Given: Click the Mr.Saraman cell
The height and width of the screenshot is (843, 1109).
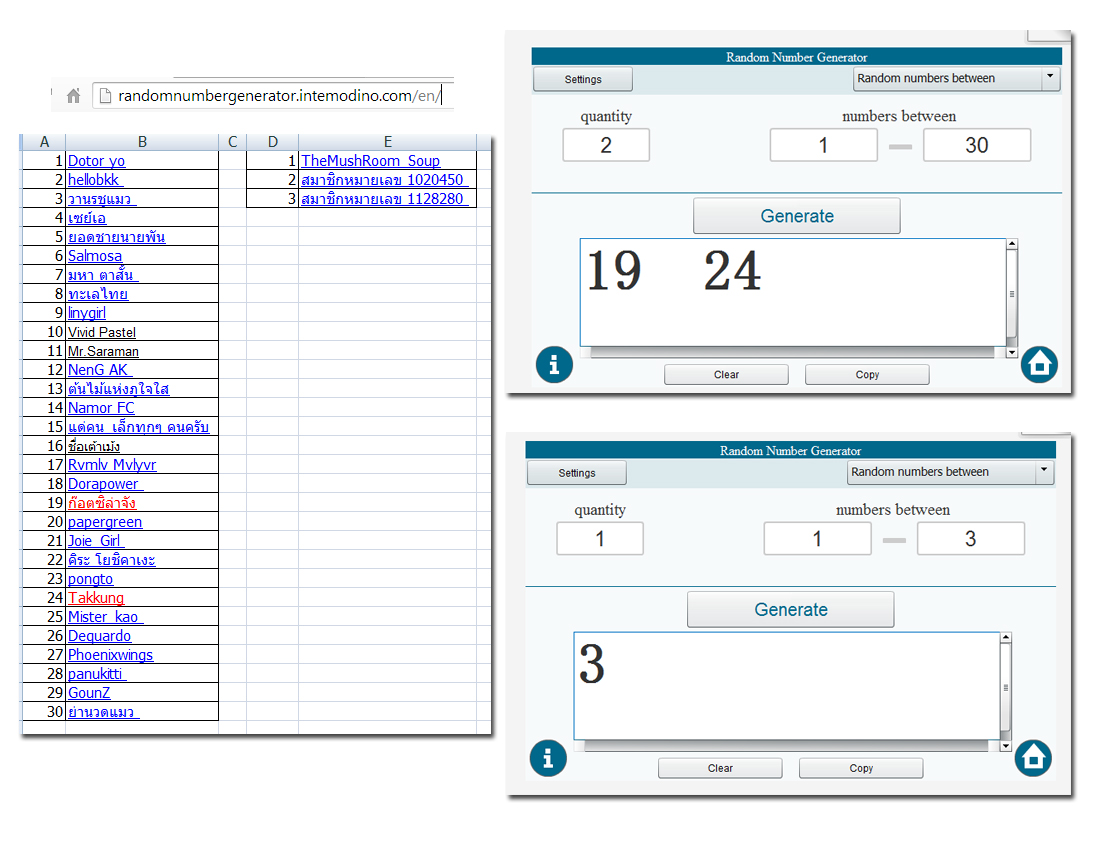Looking at the screenshot, I should click(142, 351).
